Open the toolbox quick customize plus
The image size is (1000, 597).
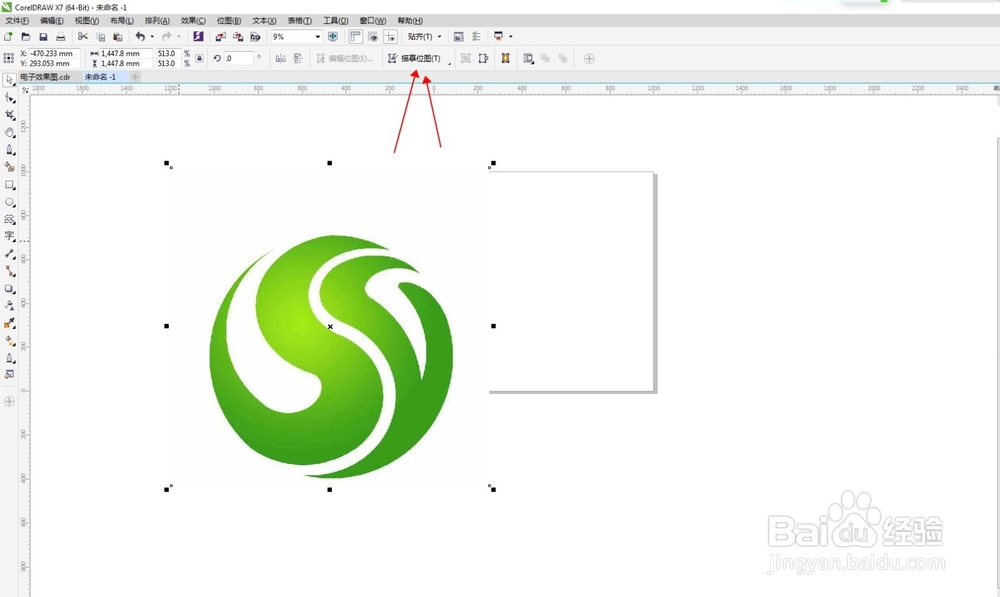(x=9, y=401)
